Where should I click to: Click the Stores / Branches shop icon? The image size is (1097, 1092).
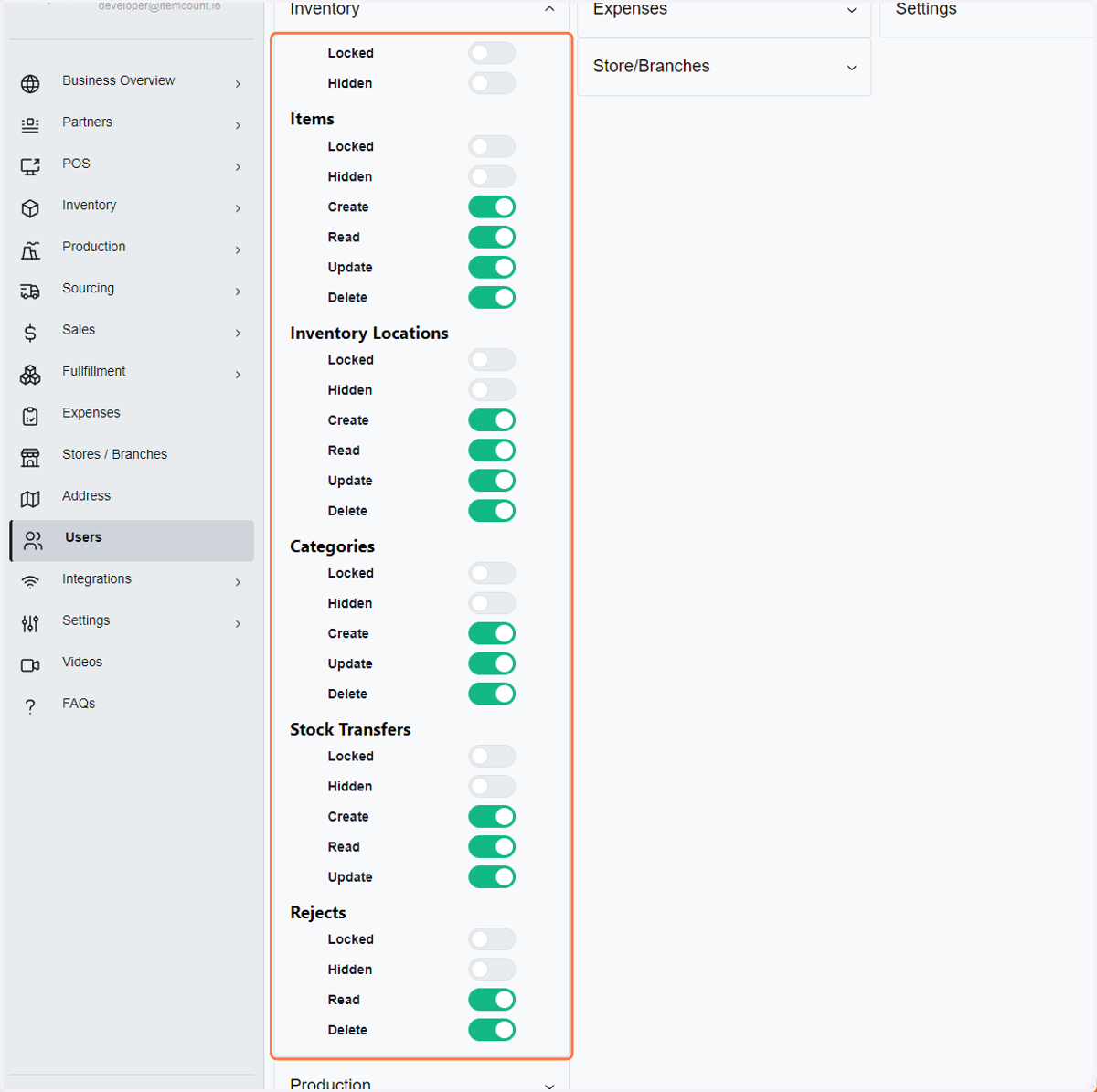(30, 458)
